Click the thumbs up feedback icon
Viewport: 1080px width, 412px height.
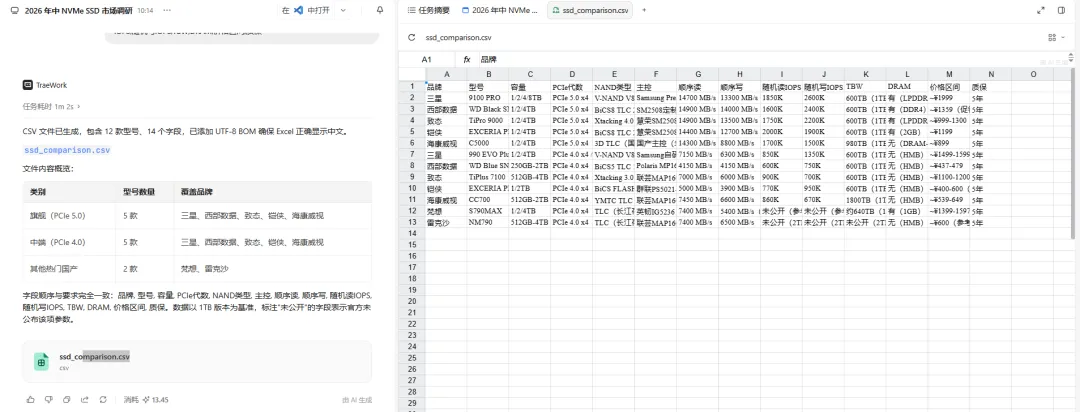(x=30, y=400)
